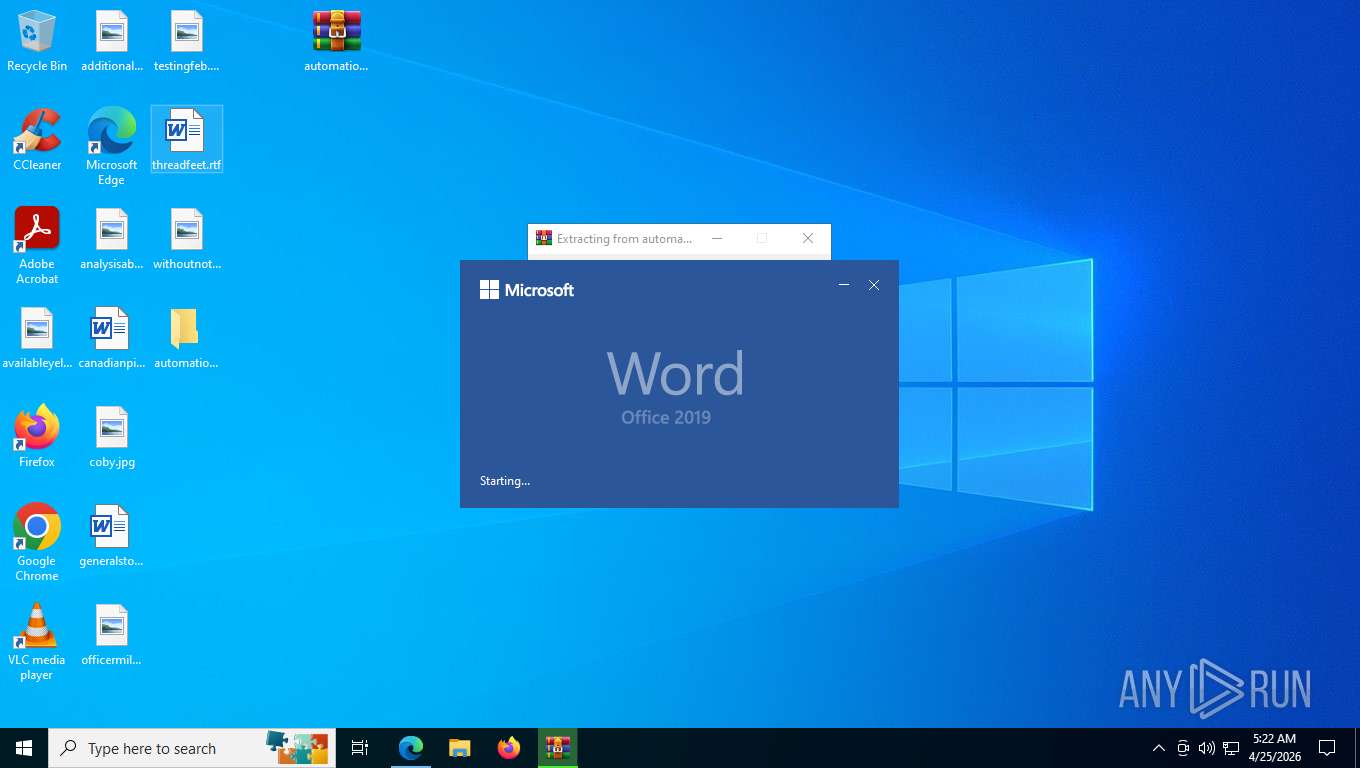Click the Type here to search box

pyautogui.click(x=192, y=748)
